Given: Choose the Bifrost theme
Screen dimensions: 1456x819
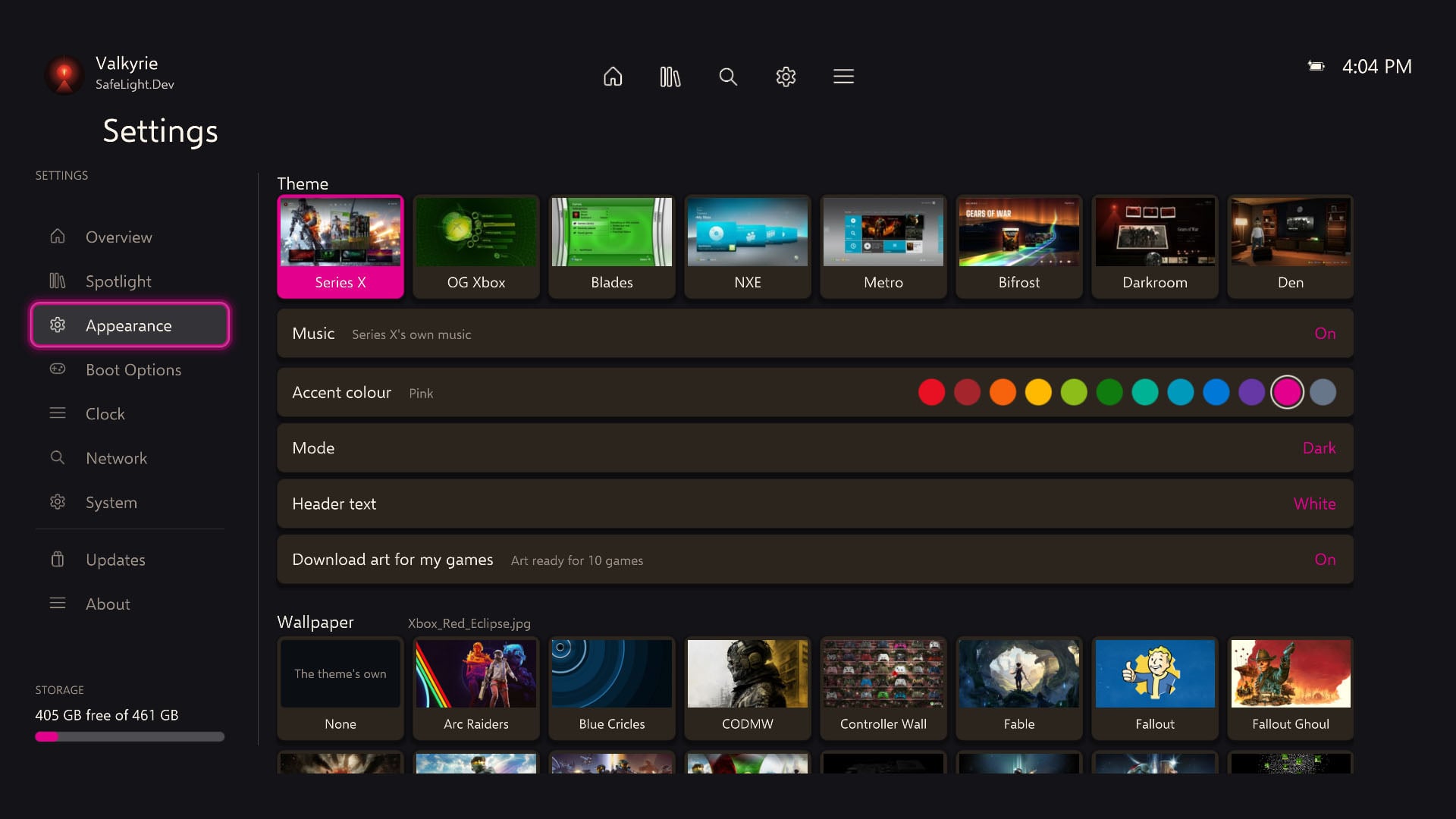Looking at the screenshot, I should [x=1019, y=247].
